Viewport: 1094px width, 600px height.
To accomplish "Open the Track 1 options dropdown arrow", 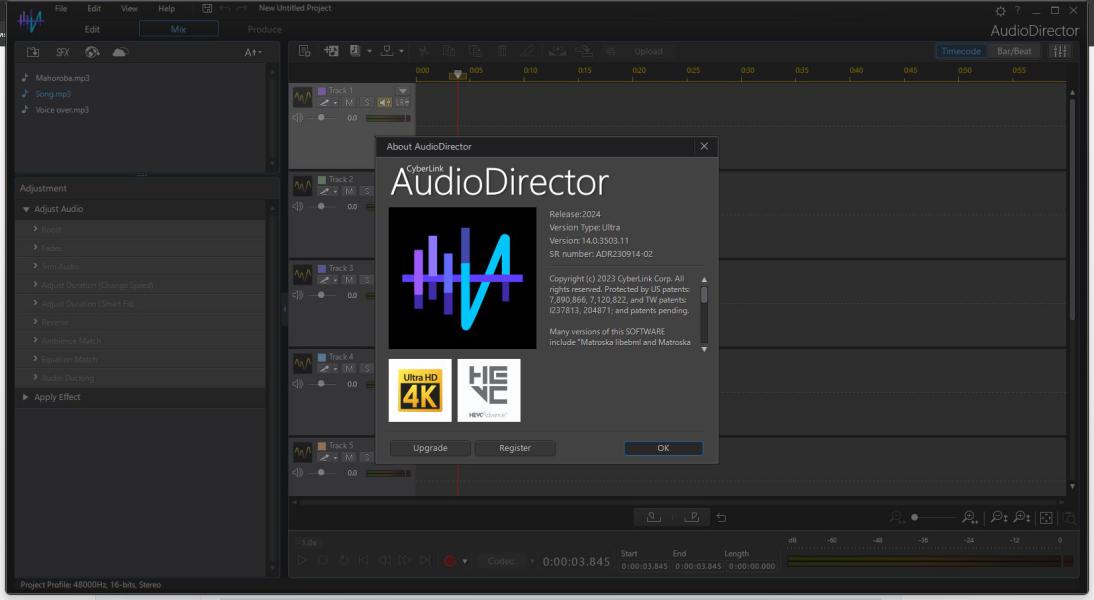I will point(403,91).
